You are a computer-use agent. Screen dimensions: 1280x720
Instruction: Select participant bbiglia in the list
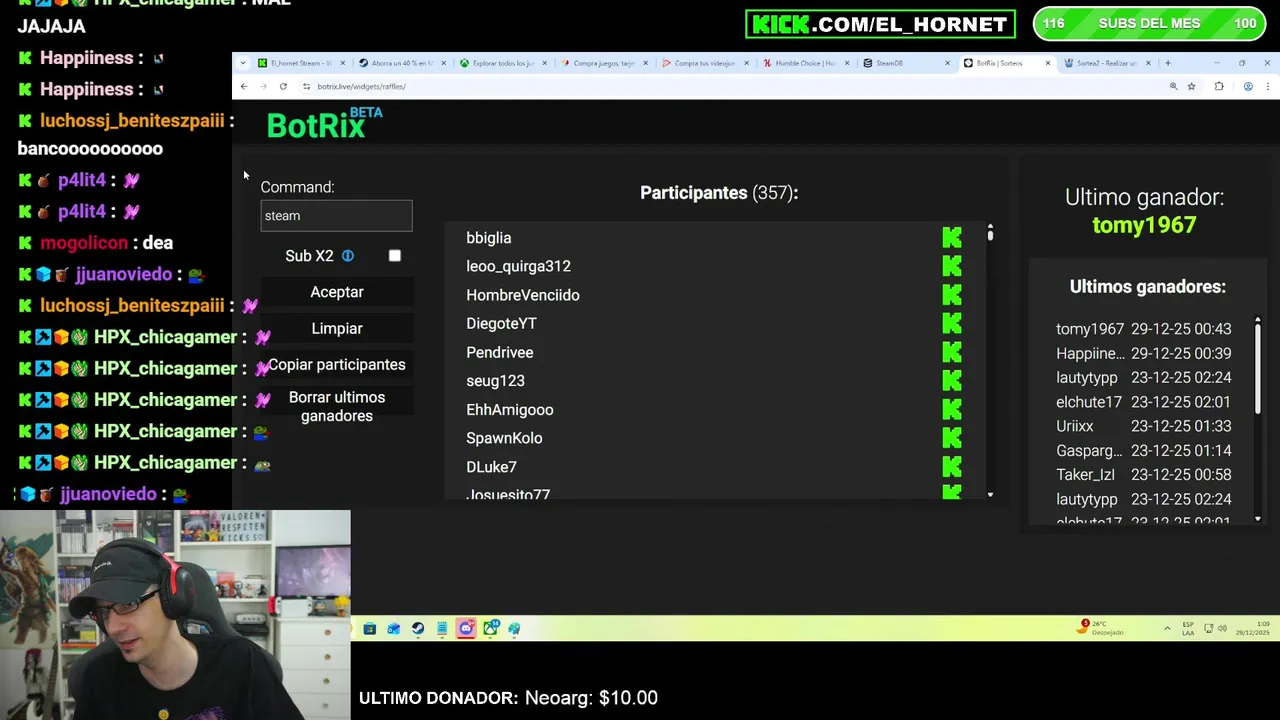488,238
